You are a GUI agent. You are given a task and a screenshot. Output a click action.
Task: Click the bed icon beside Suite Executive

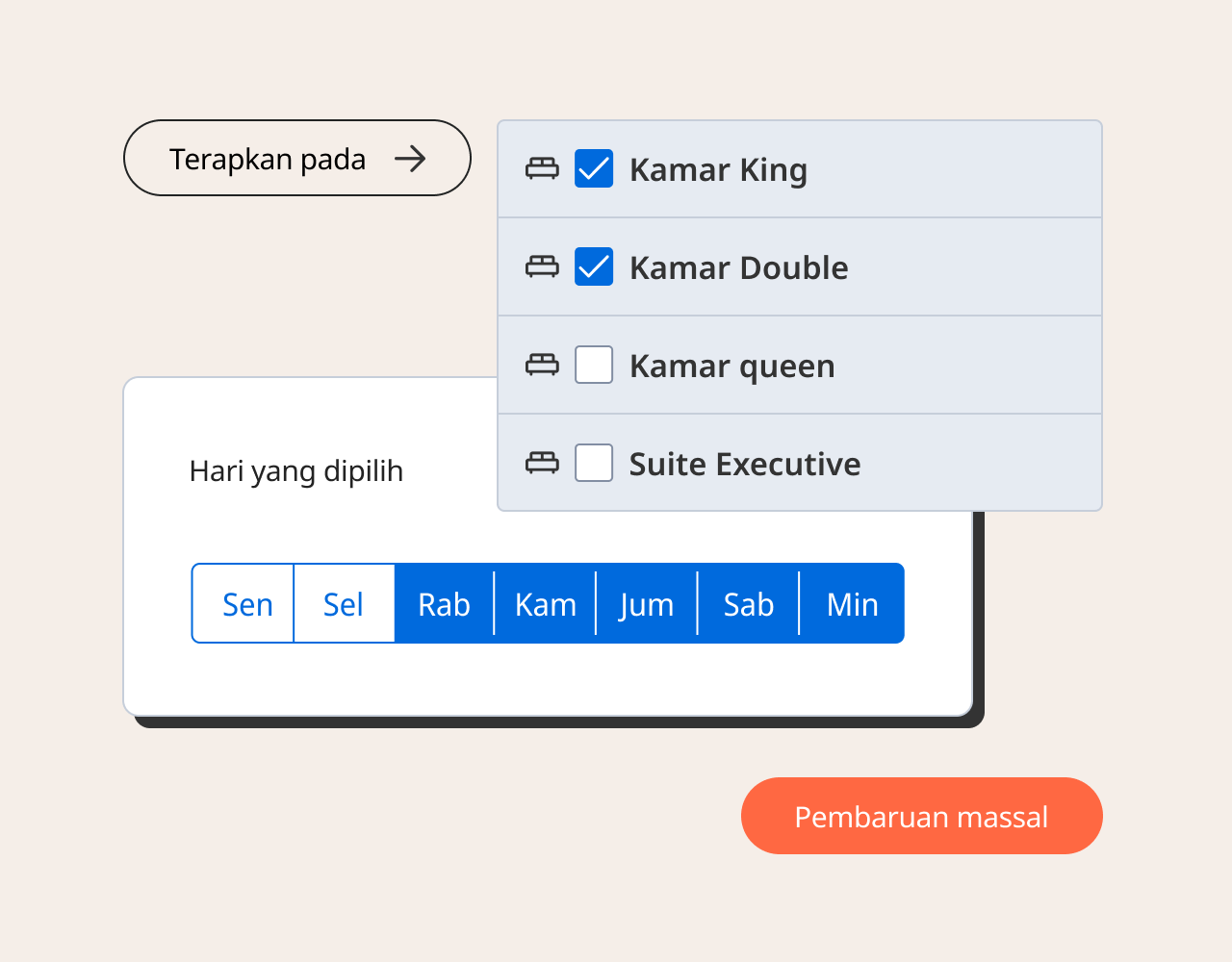coord(542,464)
